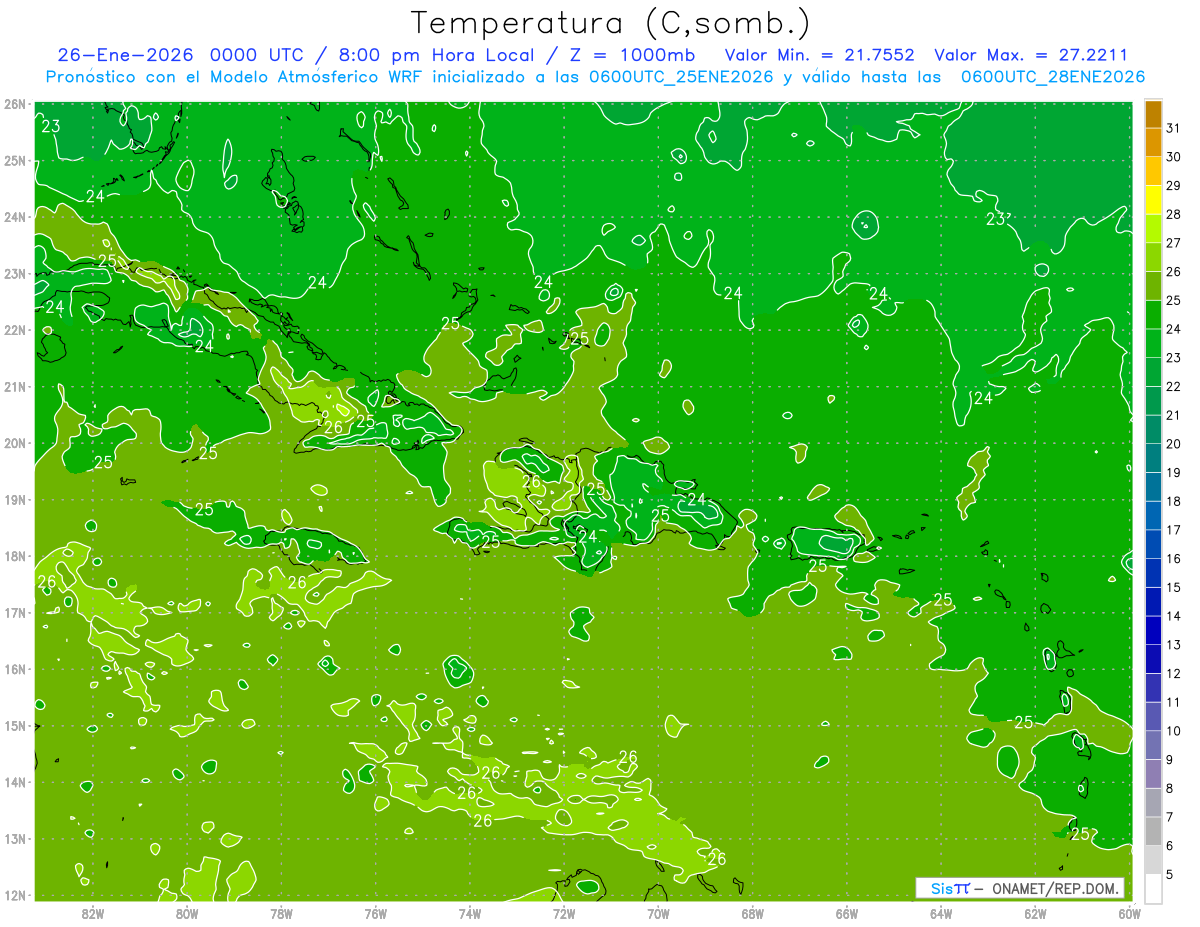Select the '24N' latitude axis label
The width and height of the screenshot is (1200, 927).
15,217
